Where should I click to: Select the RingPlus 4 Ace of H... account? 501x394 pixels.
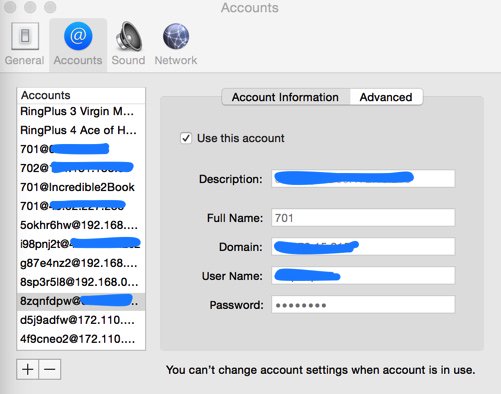[81, 130]
